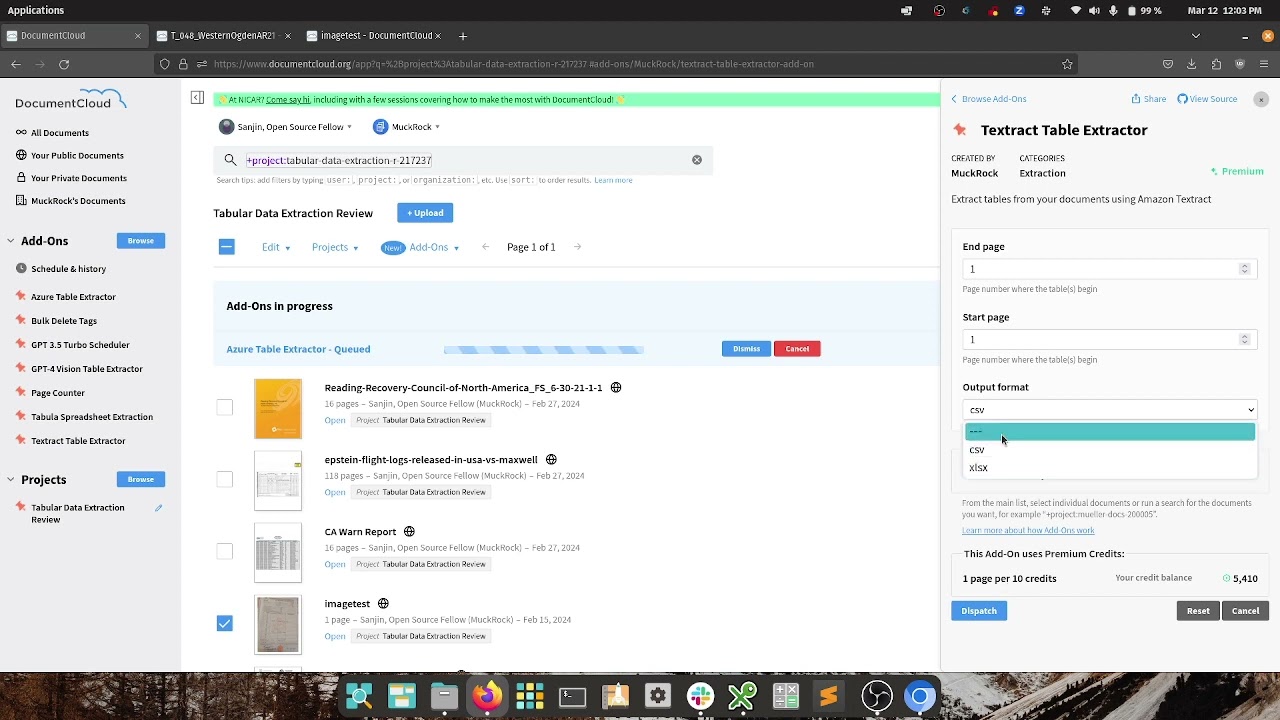This screenshot has height=720, width=1280.
Task: Open the Projects dropdown menu
Action: [x=335, y=247]
